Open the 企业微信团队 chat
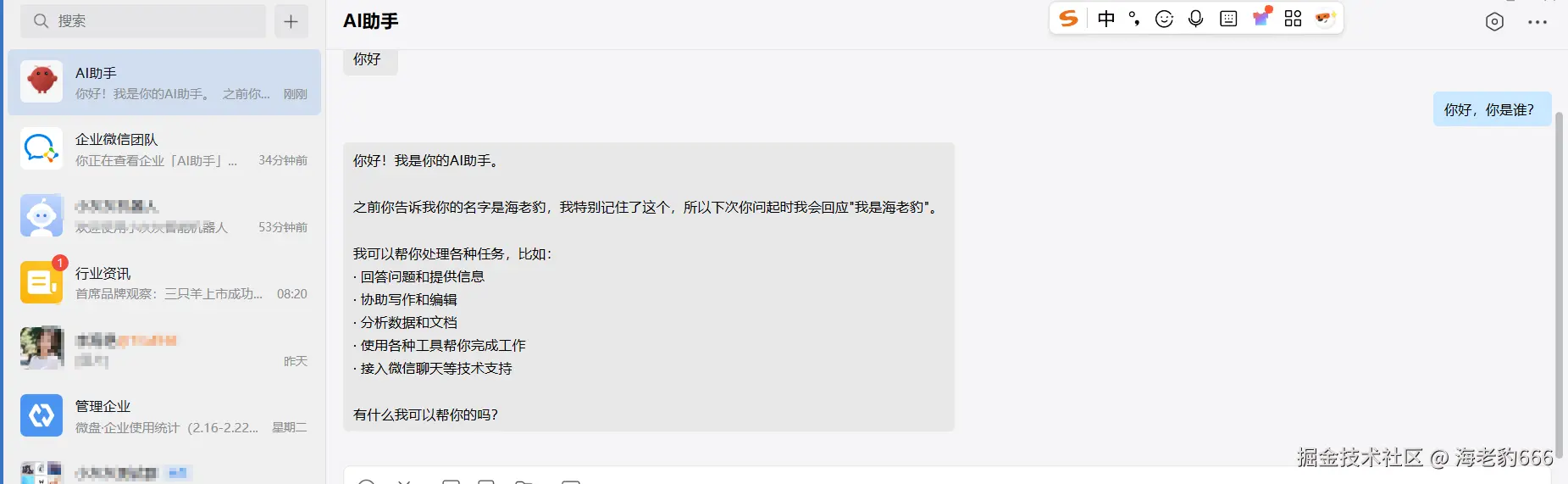 pyautogui.click(x=164, y=149)
